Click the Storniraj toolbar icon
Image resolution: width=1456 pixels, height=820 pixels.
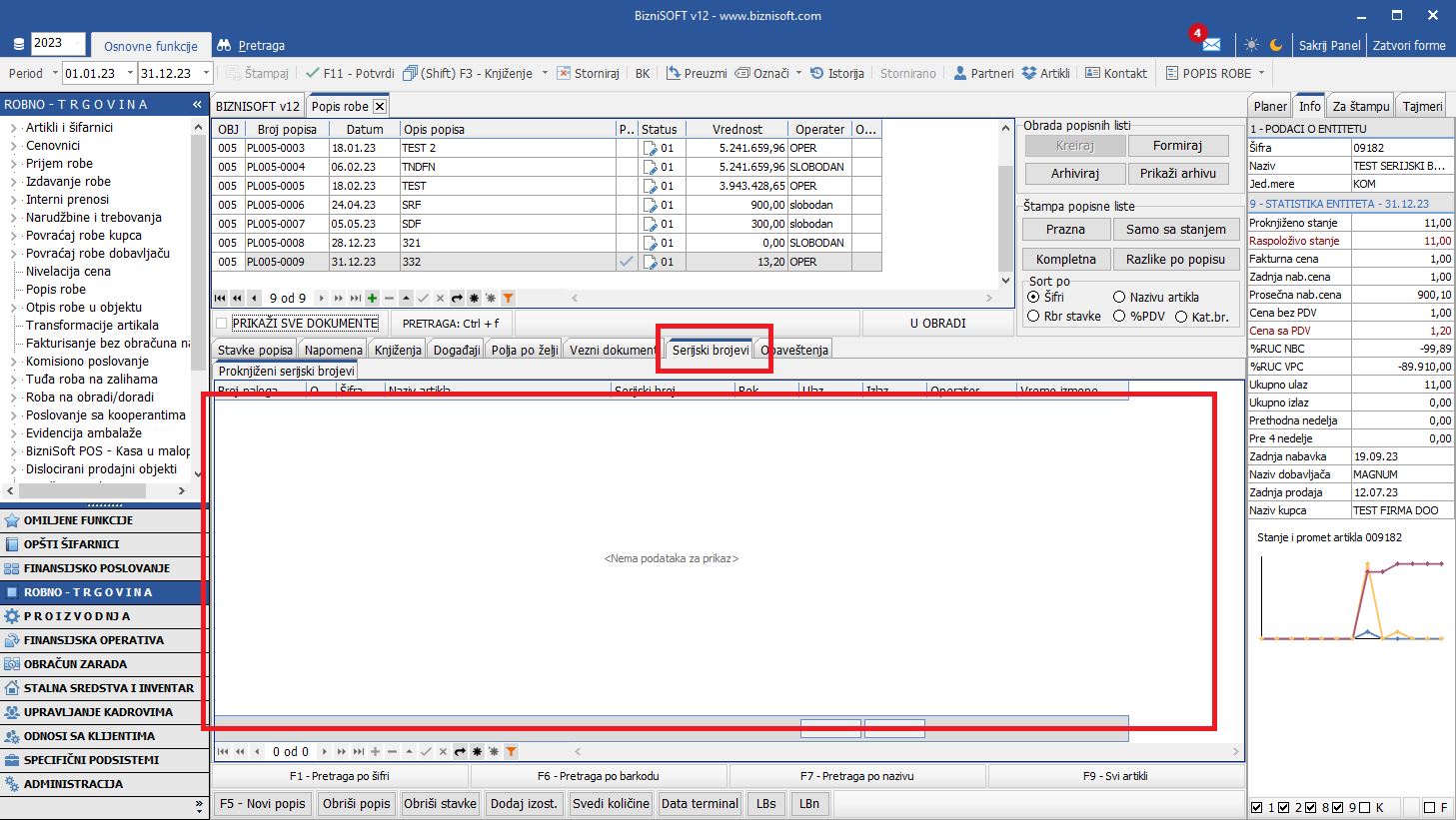click(x=565, y=73)
